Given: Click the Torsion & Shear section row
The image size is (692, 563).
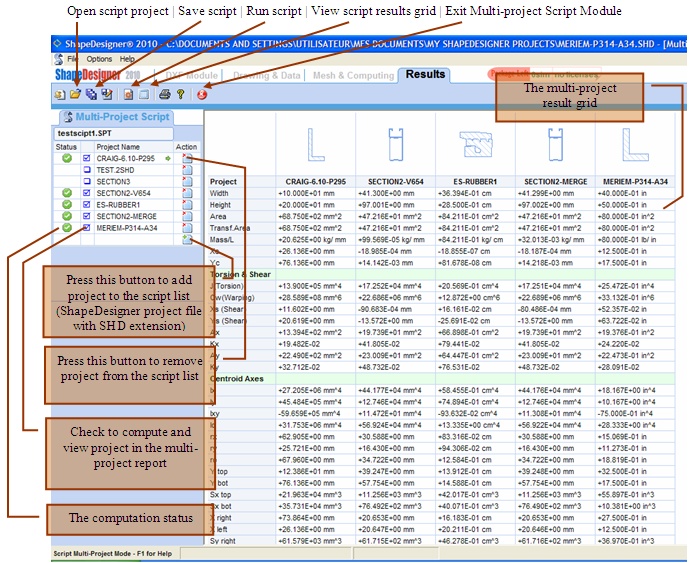Looking at the screenshot, I should point(441,274).
